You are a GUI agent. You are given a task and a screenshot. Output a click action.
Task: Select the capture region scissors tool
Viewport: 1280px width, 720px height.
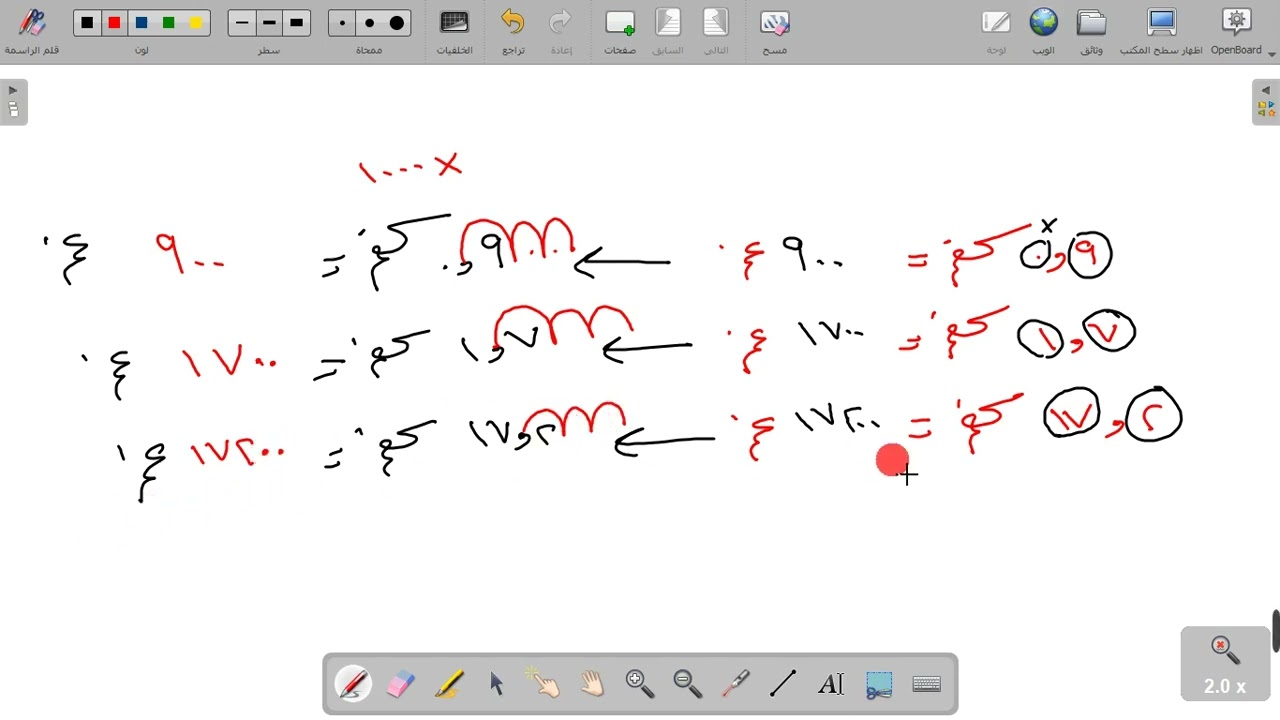[x=879, y=684]
